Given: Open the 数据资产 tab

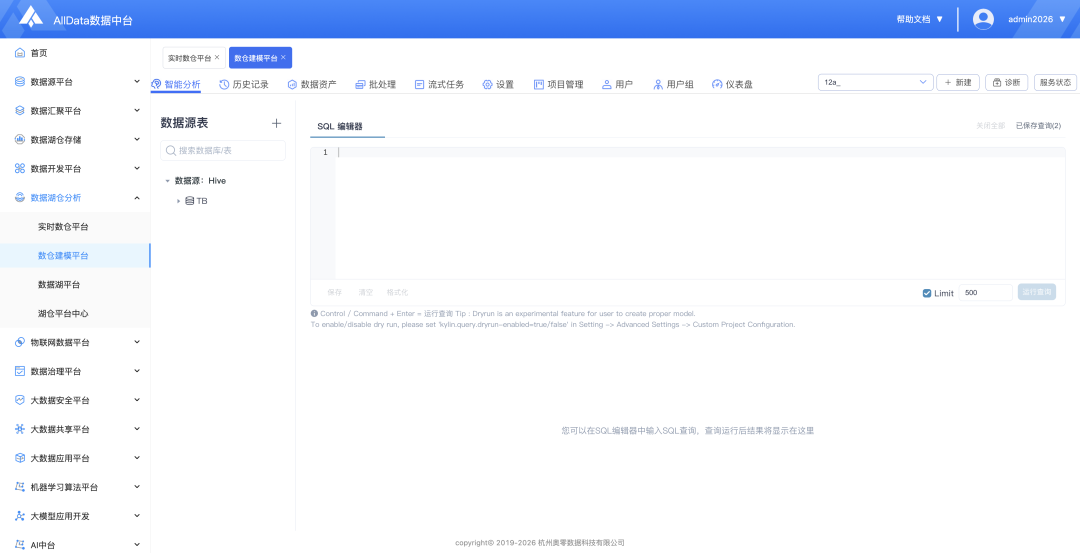Looking at the screenshot, I should point(312,85).
